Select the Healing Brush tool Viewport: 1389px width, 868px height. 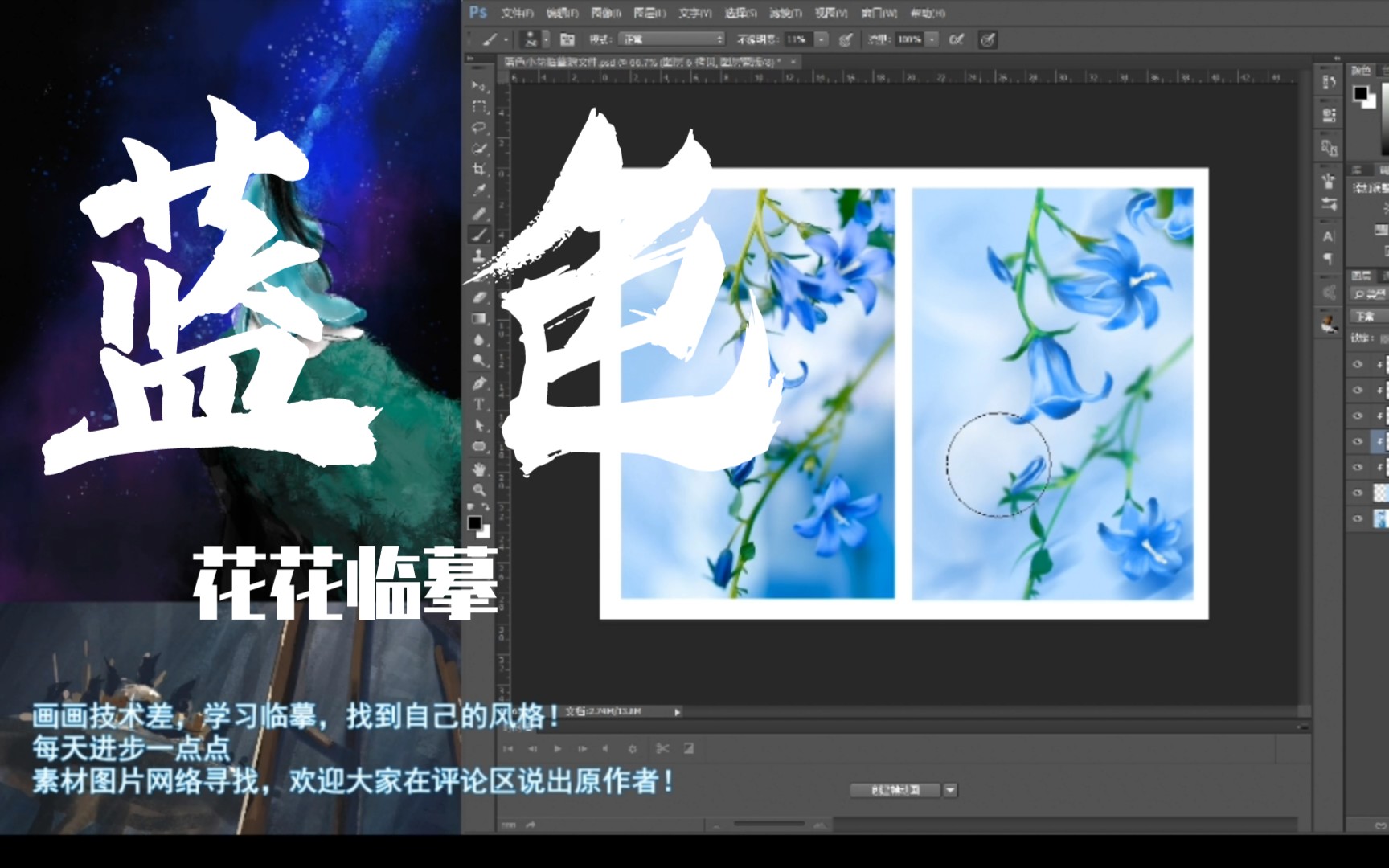pos(479,214)
